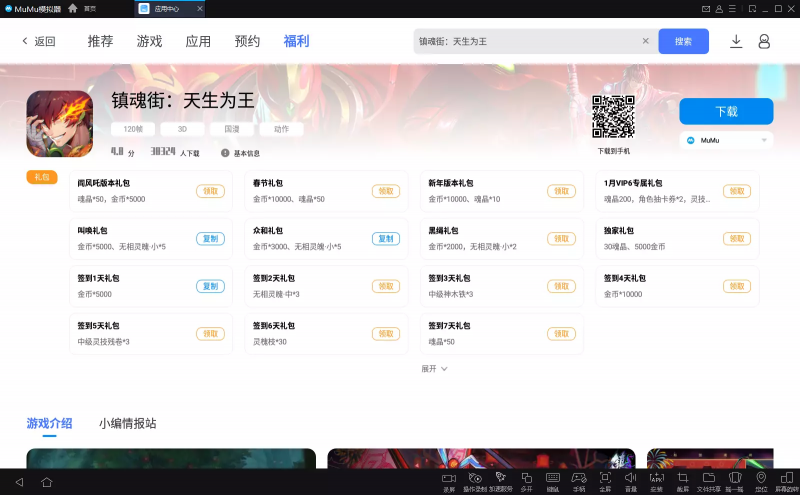Click the screen rotation icon
The image size is (800, 495).
click(787, 478)
